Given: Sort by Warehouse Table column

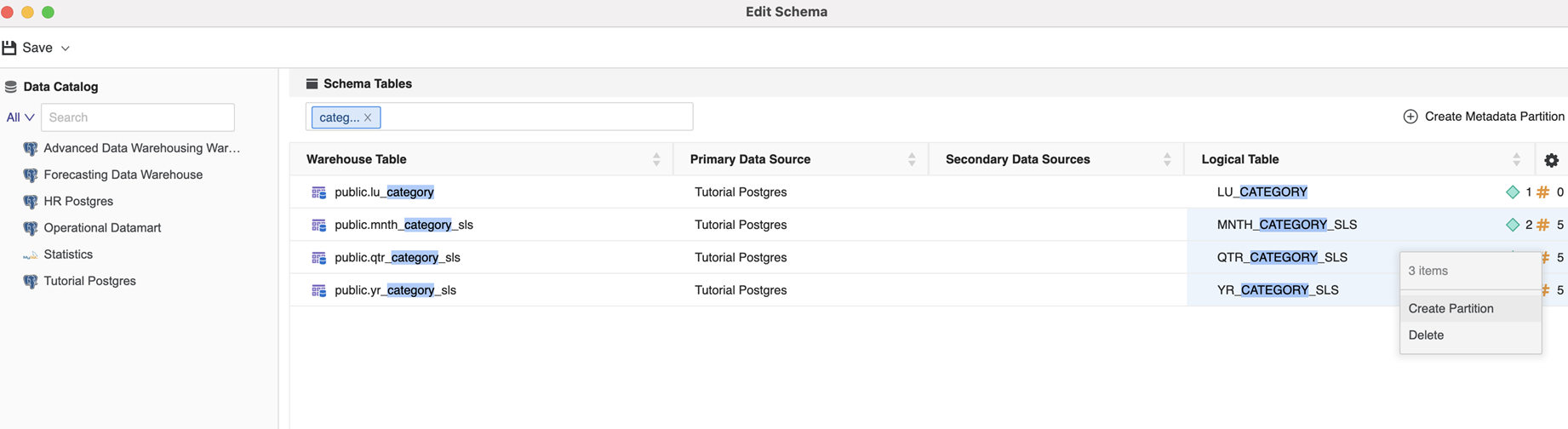Looking at the screenshot, I should 656,160.
